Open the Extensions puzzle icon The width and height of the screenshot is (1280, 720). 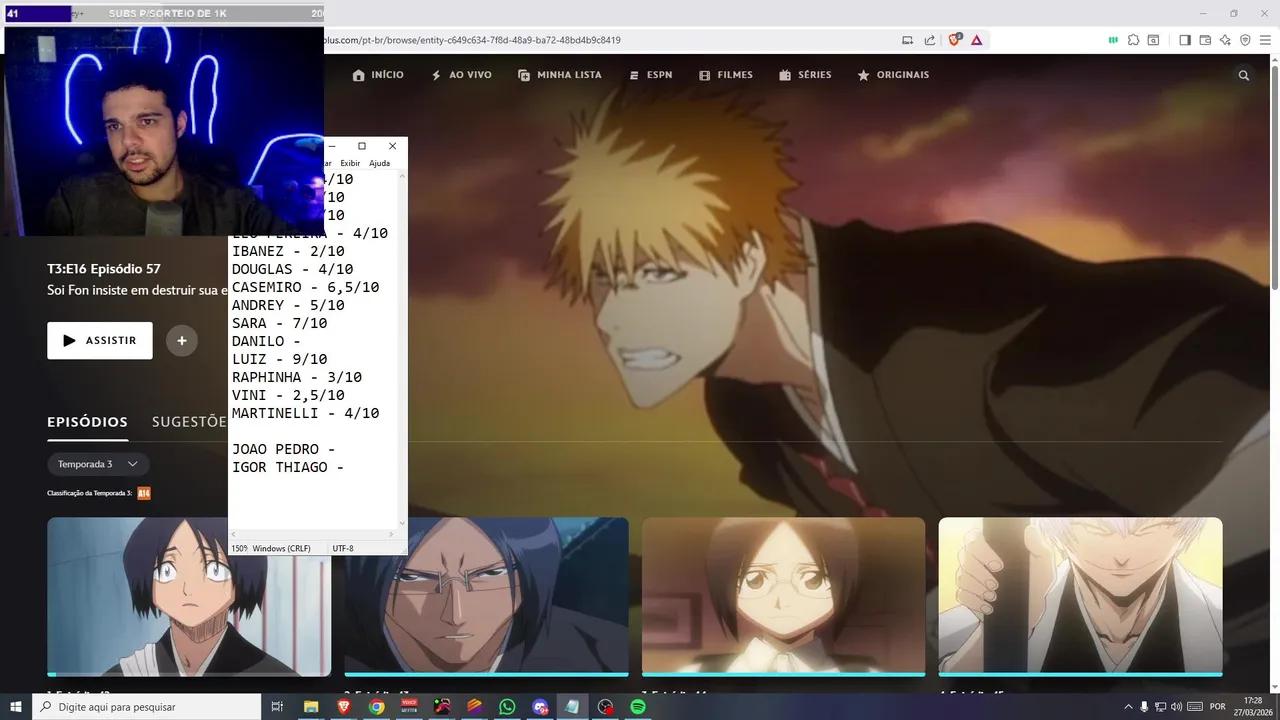tap(1133, 40)
